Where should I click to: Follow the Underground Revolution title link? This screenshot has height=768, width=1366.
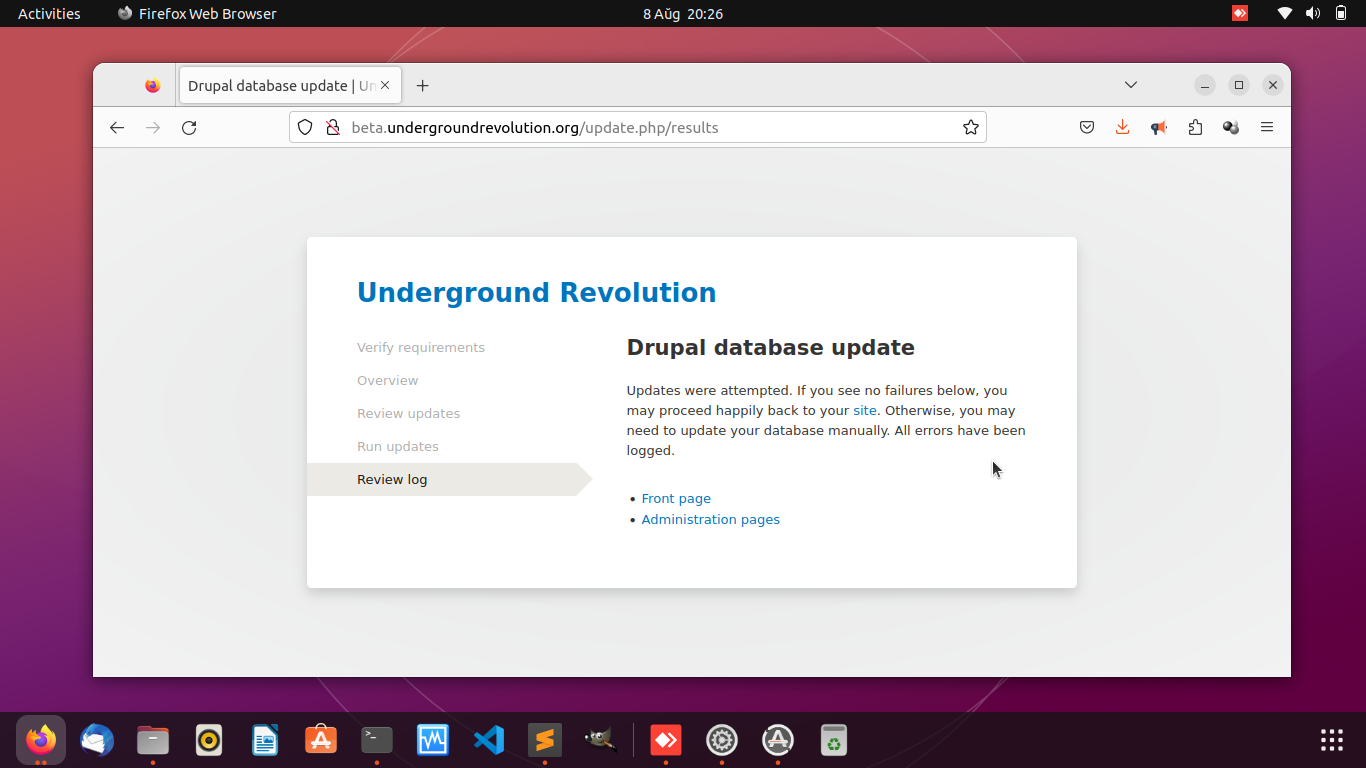tap(536, 292)
